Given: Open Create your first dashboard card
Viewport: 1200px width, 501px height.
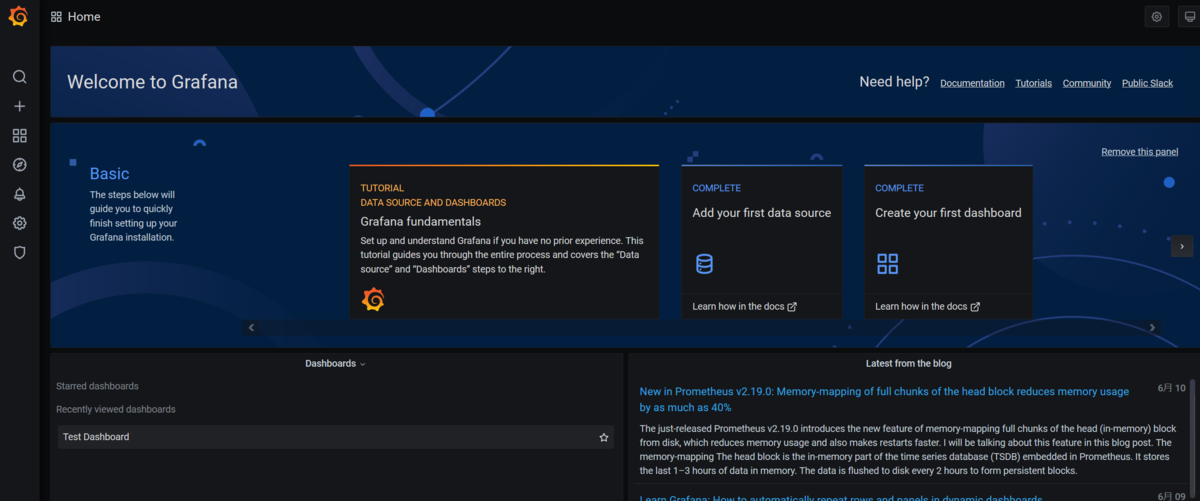Looking at the screenshot, I should pyautogui.click(x=948, y=242).
